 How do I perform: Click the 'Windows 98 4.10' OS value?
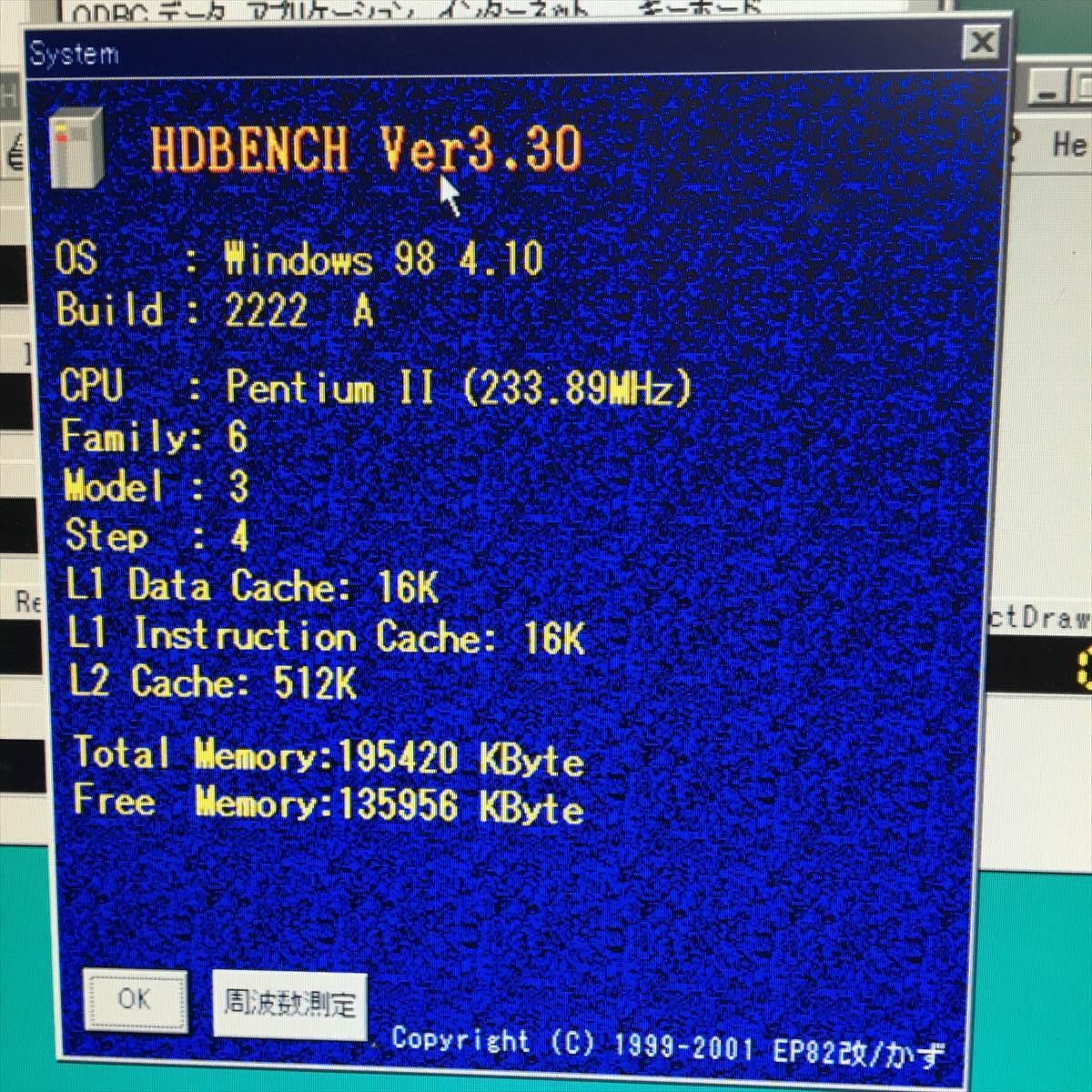(384, 259)
